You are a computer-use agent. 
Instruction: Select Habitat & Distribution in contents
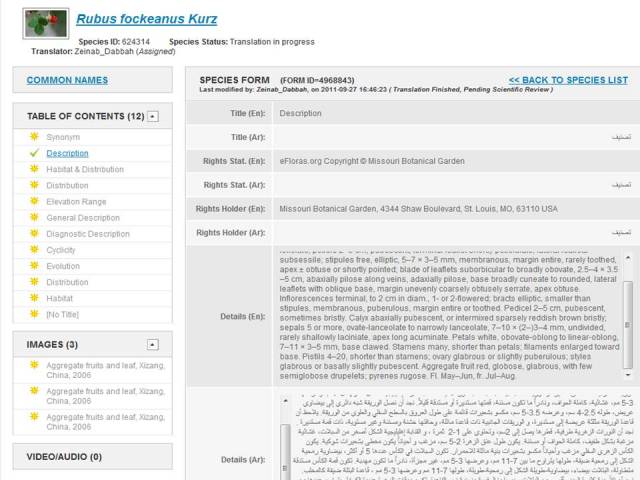[85, 169]
